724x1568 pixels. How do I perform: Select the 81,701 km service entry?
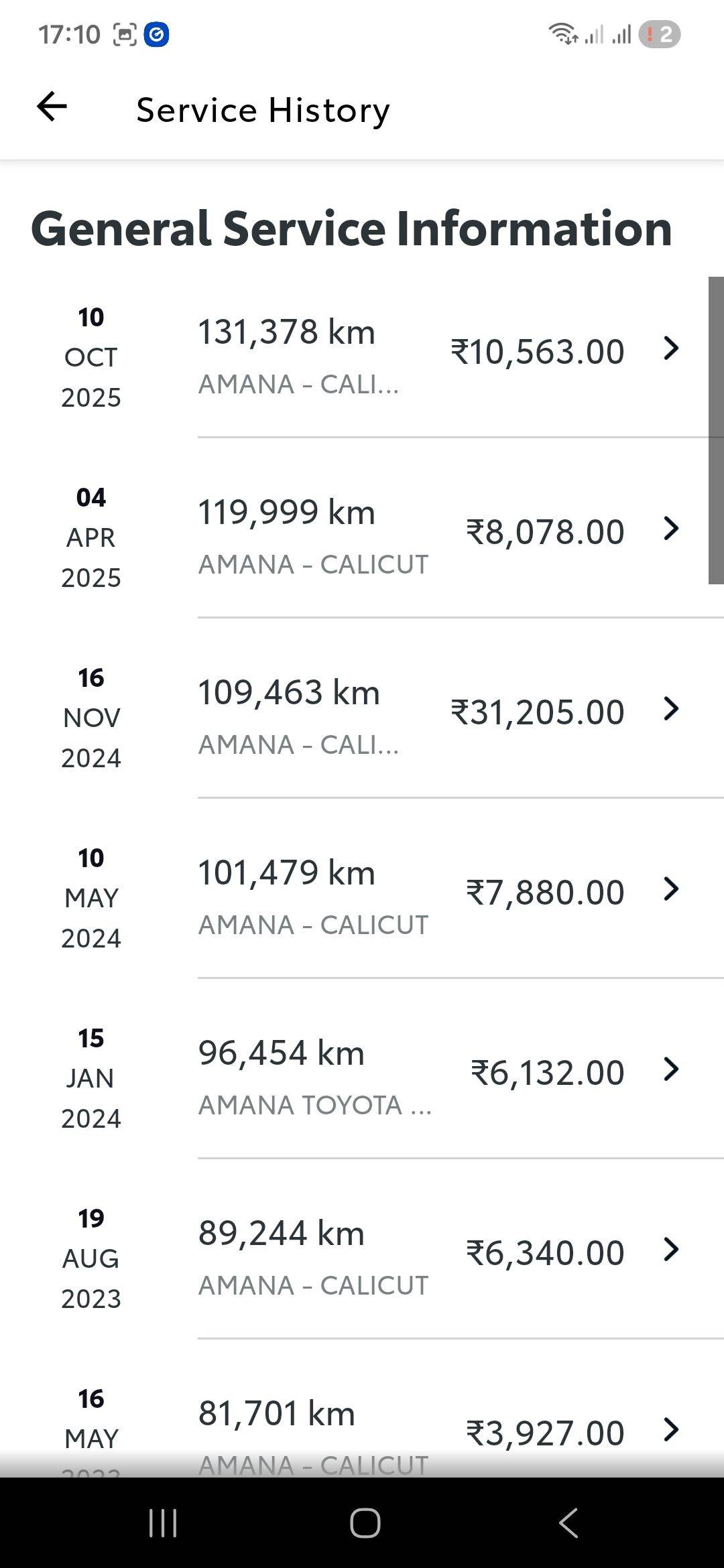click(x=276, y=1414)
